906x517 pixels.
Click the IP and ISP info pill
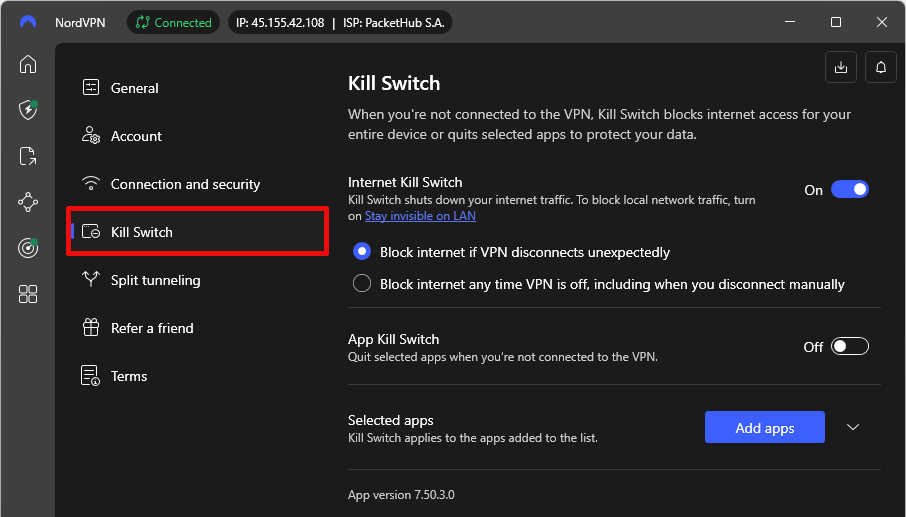pos(340,23)
